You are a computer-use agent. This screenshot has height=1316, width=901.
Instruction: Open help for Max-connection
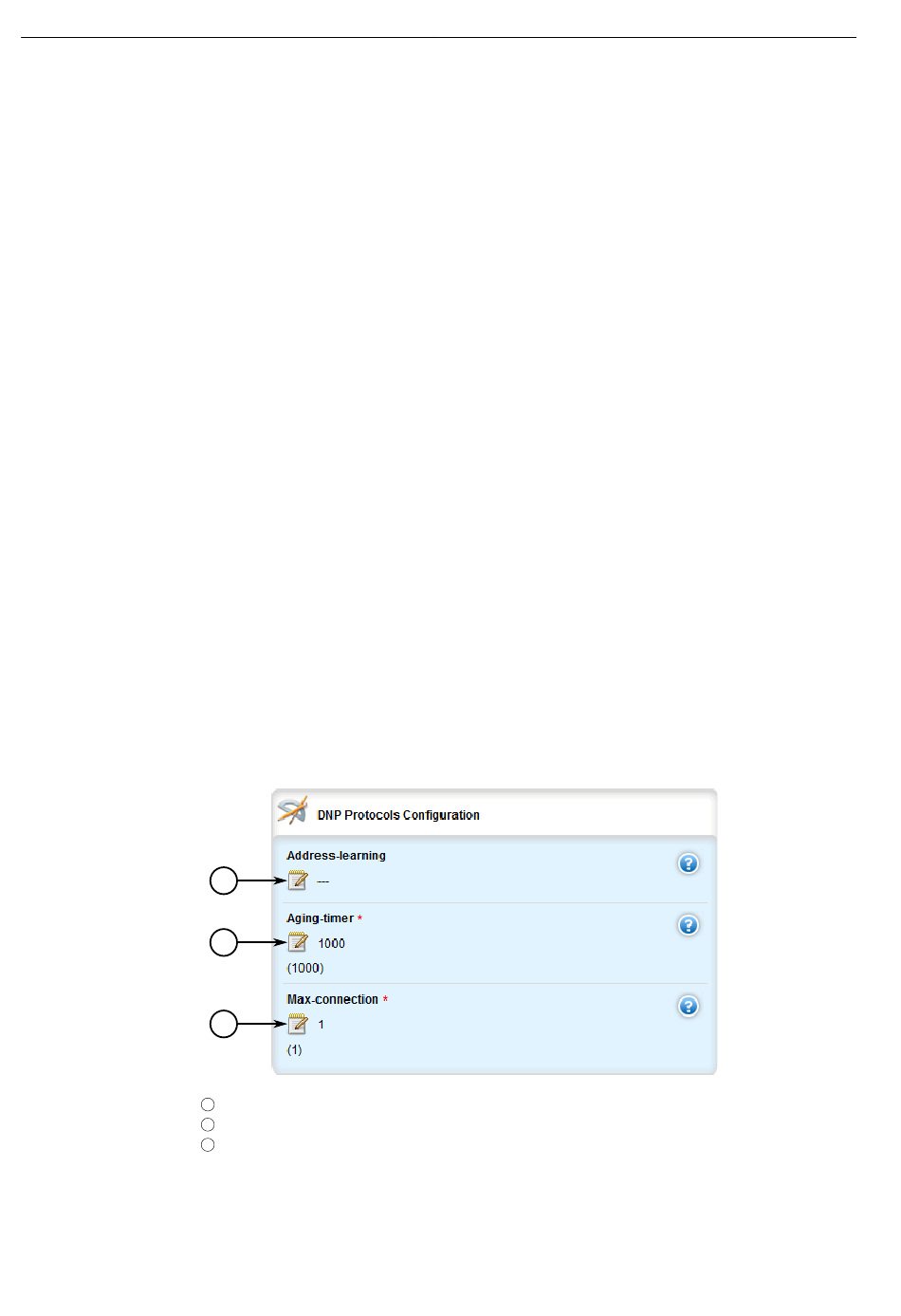[x=689, y=1006]
